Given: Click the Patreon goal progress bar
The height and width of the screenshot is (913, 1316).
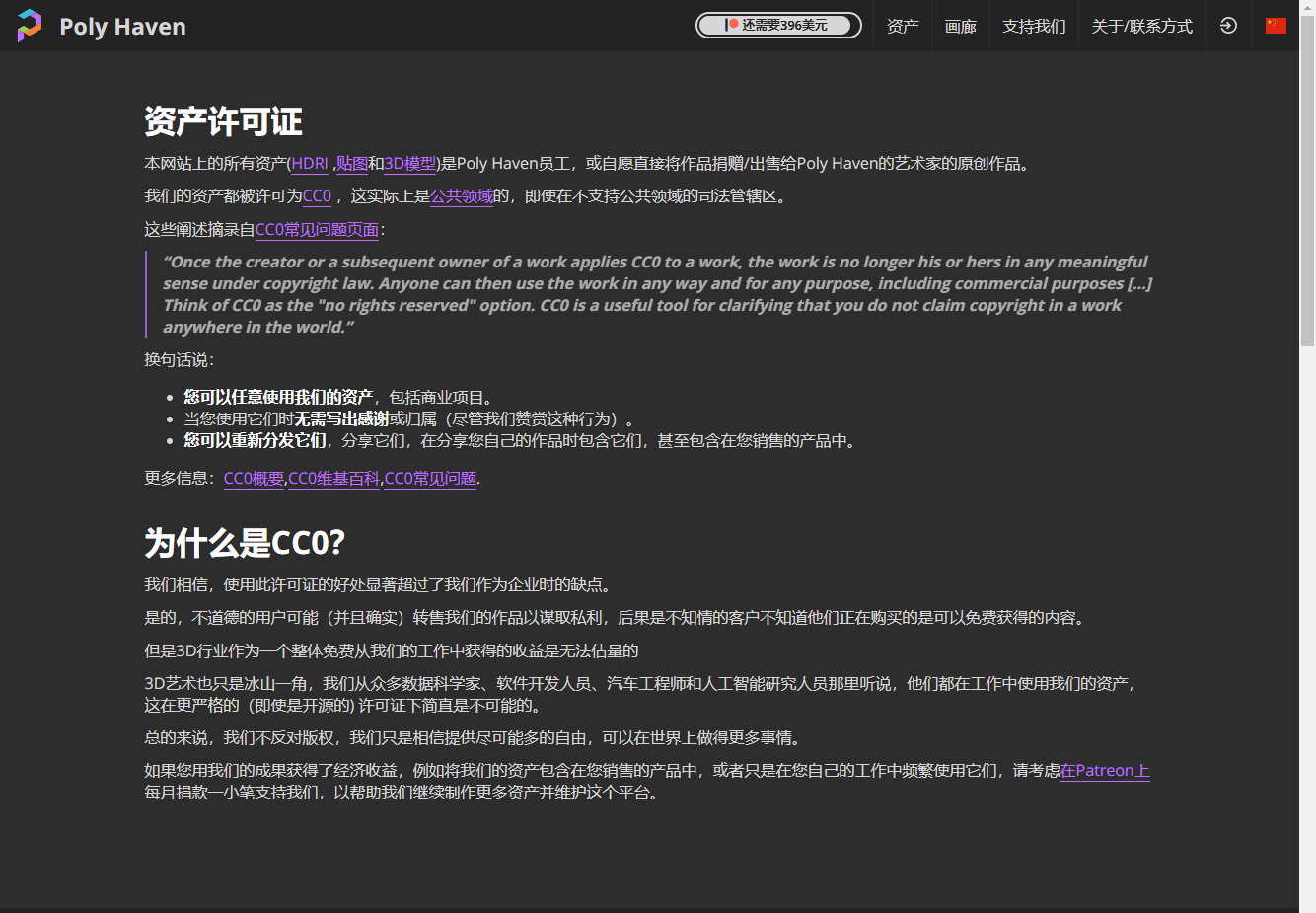Looking at the screenshot, I should (x=778, y=25).
